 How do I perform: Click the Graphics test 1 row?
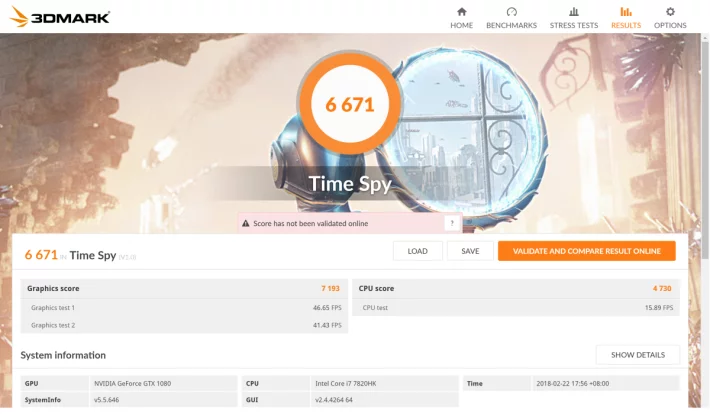[184, 307]
